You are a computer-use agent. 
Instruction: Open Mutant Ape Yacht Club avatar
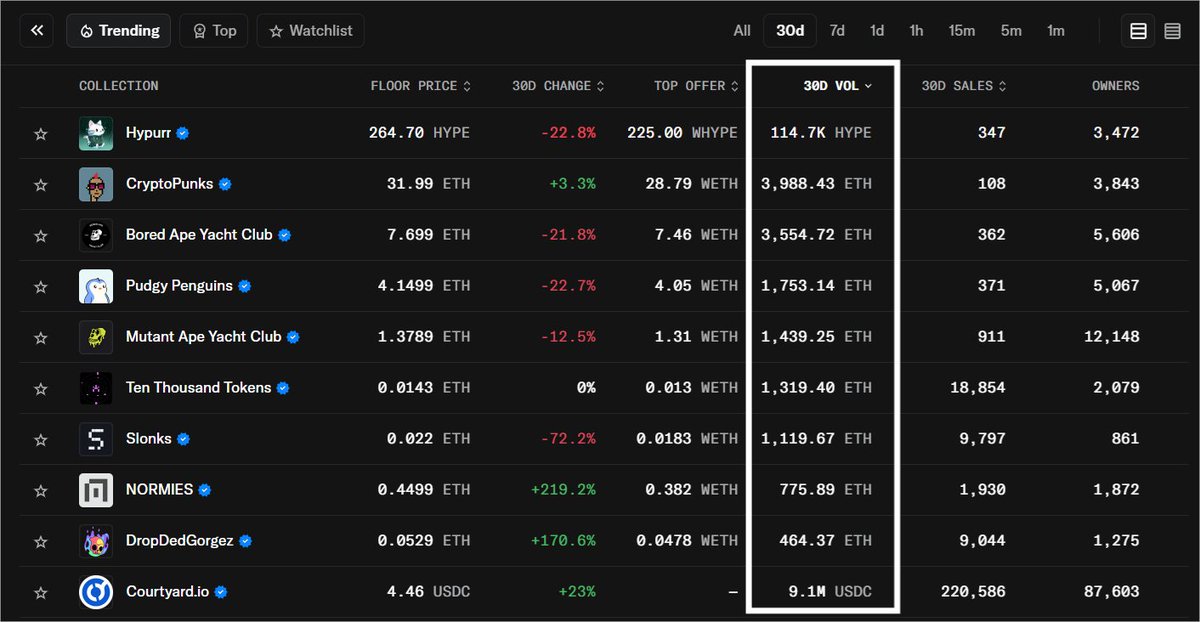coord(96,337)
